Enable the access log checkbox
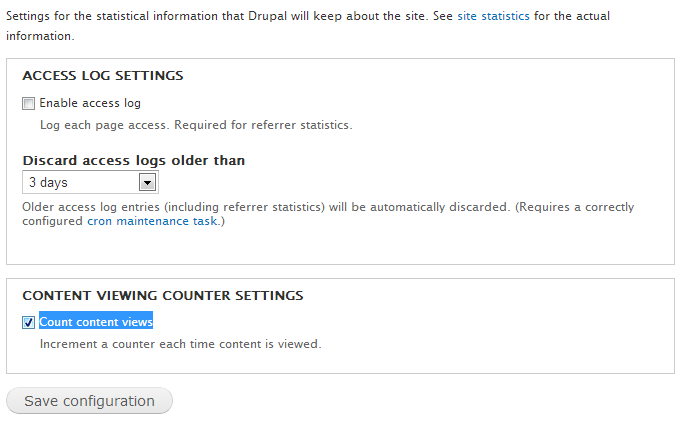This screenshot has height=422, width=680. point(29,103)
